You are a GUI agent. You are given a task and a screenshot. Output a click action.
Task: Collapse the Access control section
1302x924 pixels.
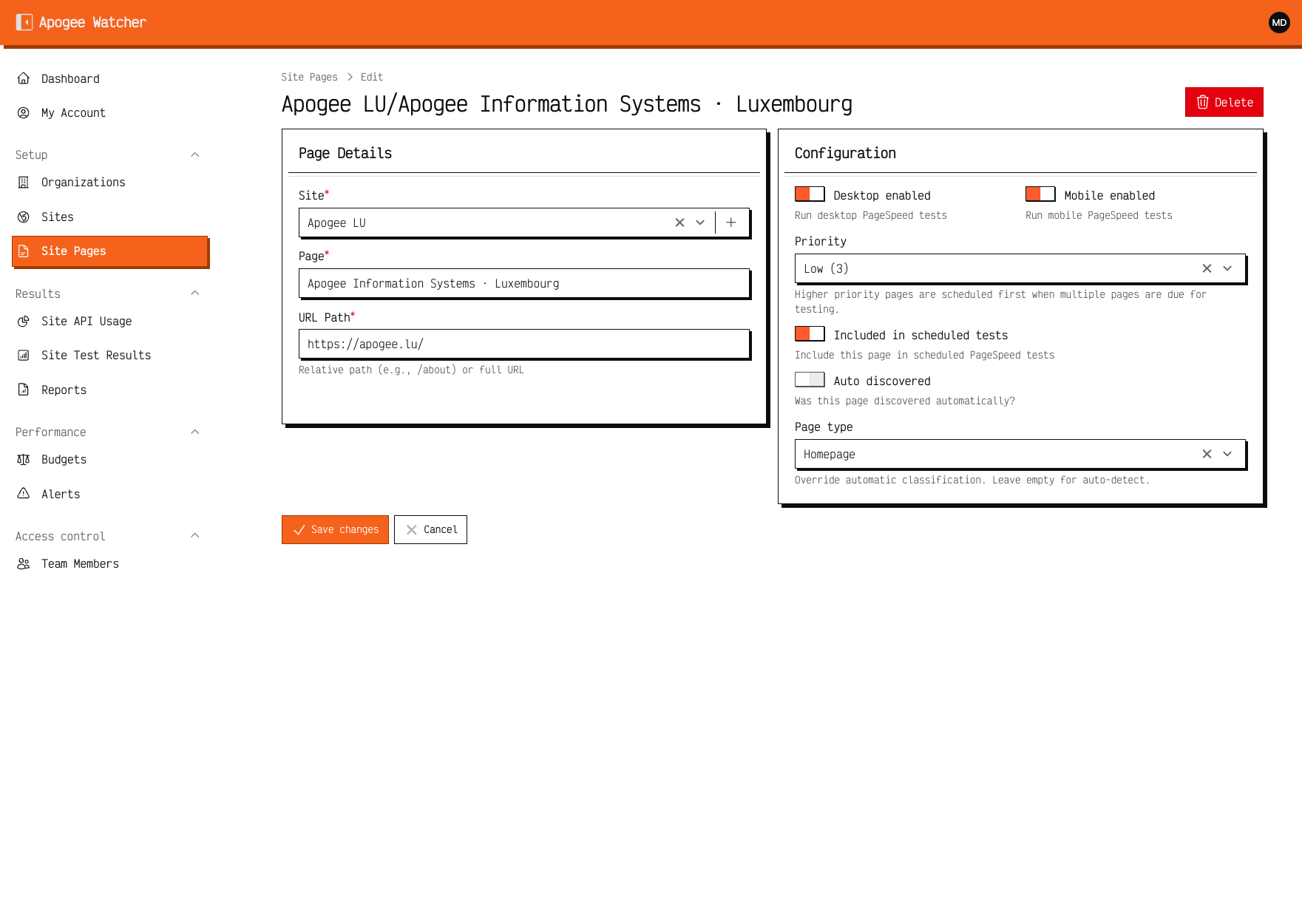[x=195, y=536]
